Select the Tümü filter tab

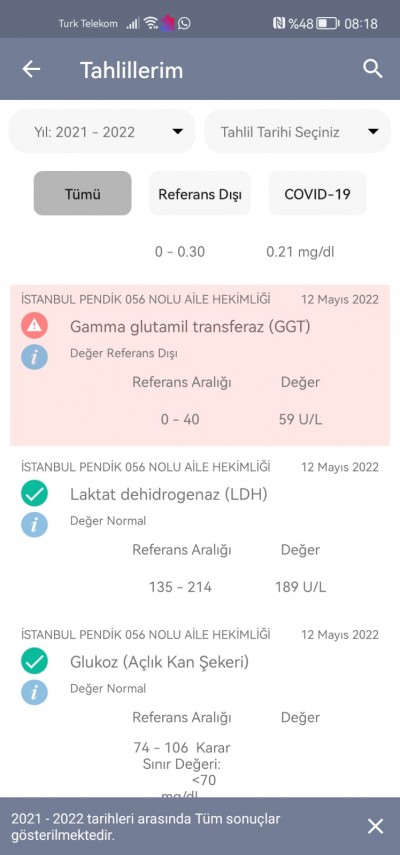point(82,194)
